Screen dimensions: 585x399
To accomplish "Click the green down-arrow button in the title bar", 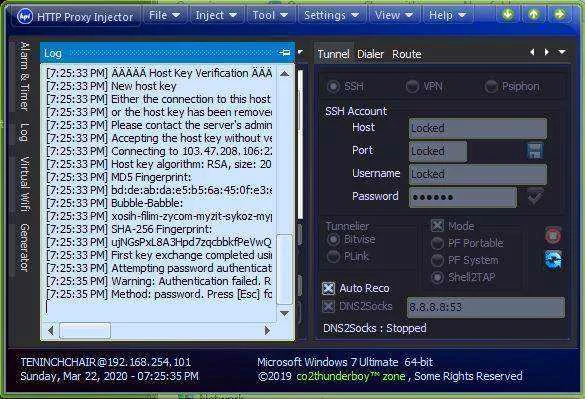I will click(508, 15).
